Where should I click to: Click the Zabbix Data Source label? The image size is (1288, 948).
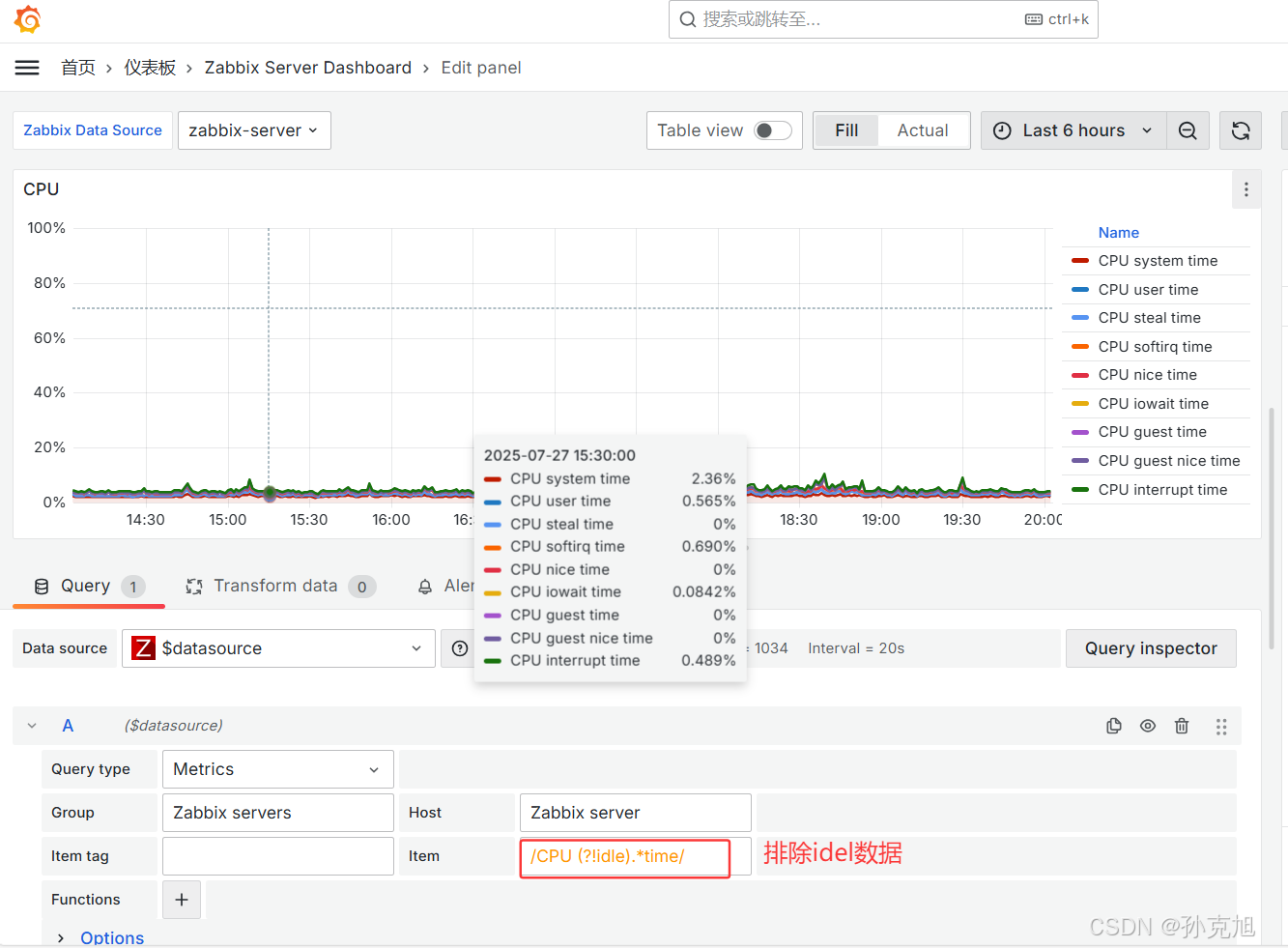point(93,130)
